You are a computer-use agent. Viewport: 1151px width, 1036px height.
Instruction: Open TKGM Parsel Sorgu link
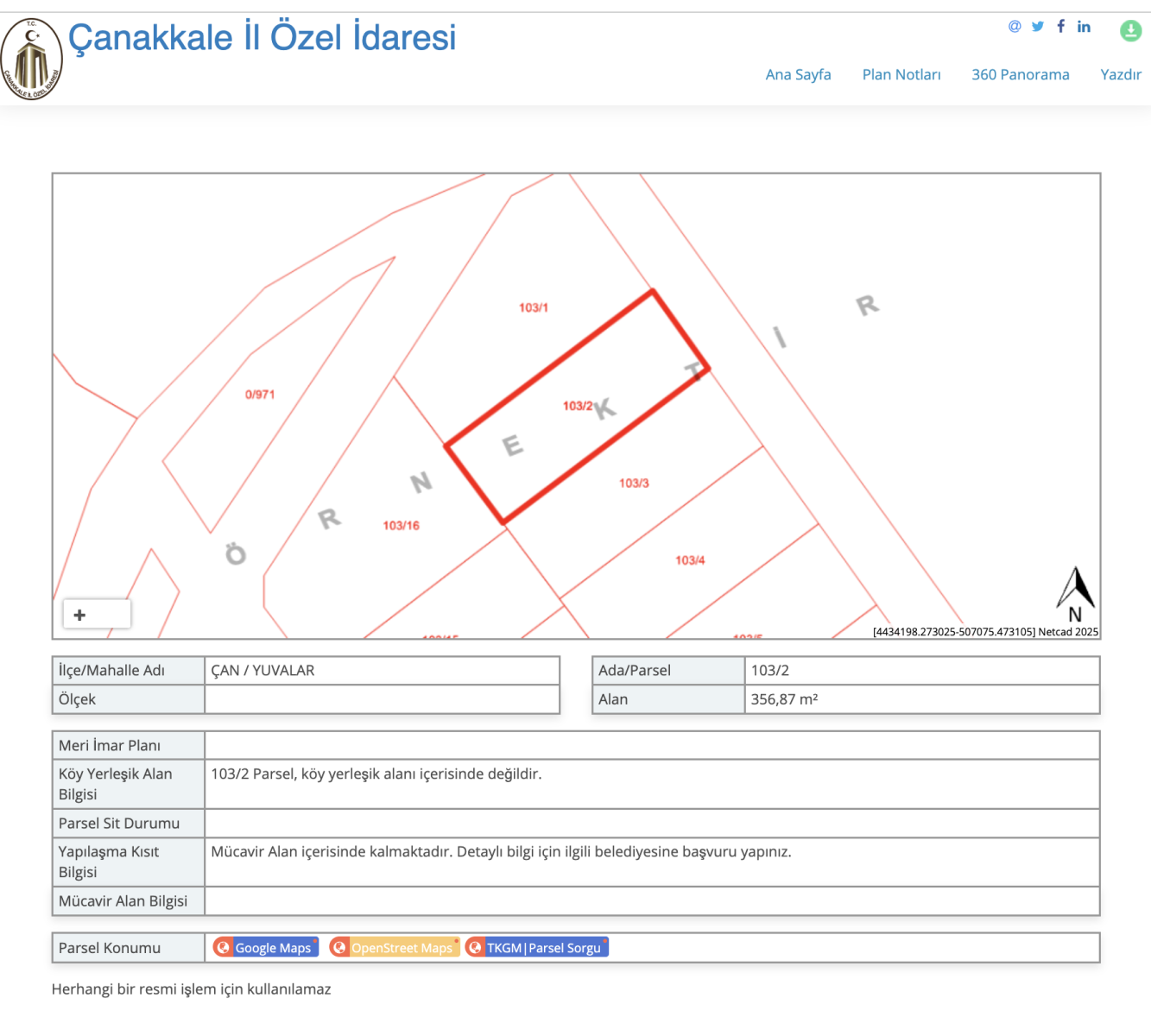(x=537, y=948)
